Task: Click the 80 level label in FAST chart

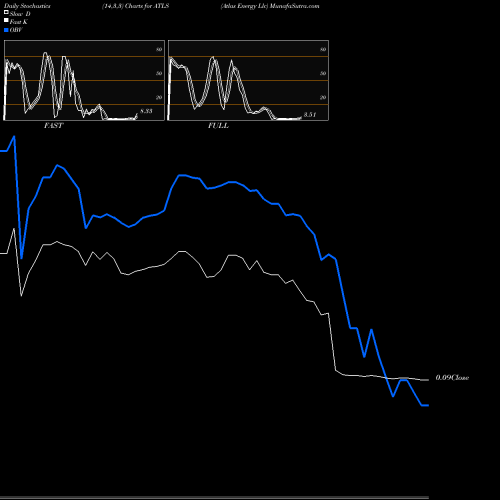Action: [x=159, y=49]
